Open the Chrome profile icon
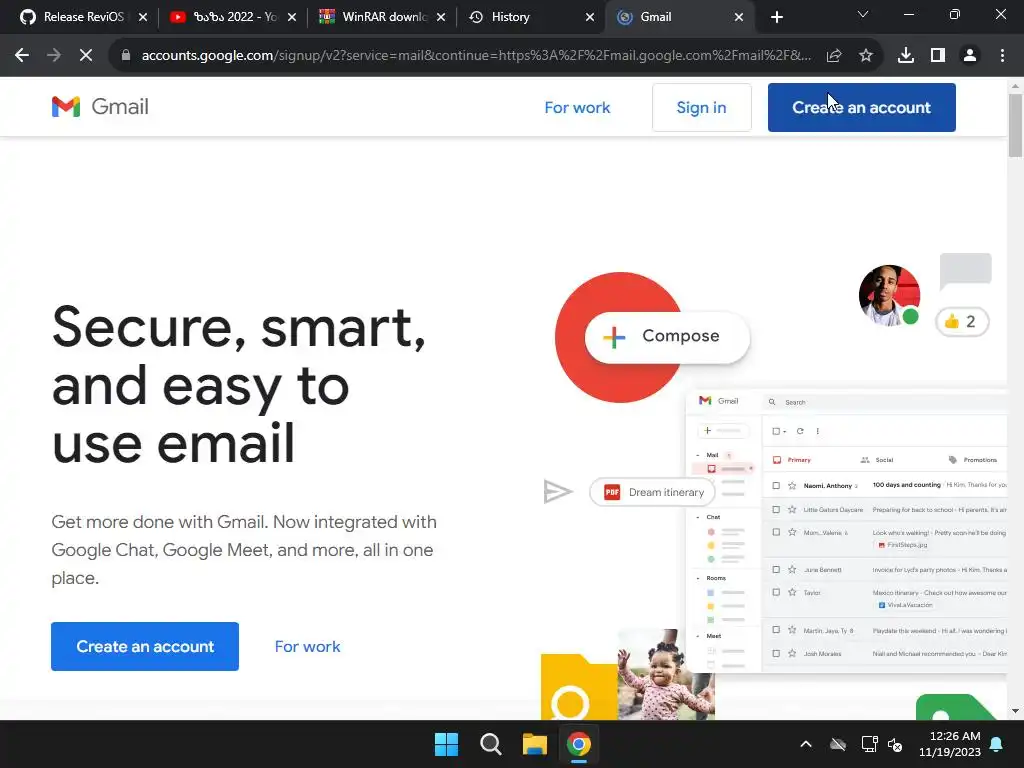1024x768 pixels. pyautogui.click(x=970, y=56)
